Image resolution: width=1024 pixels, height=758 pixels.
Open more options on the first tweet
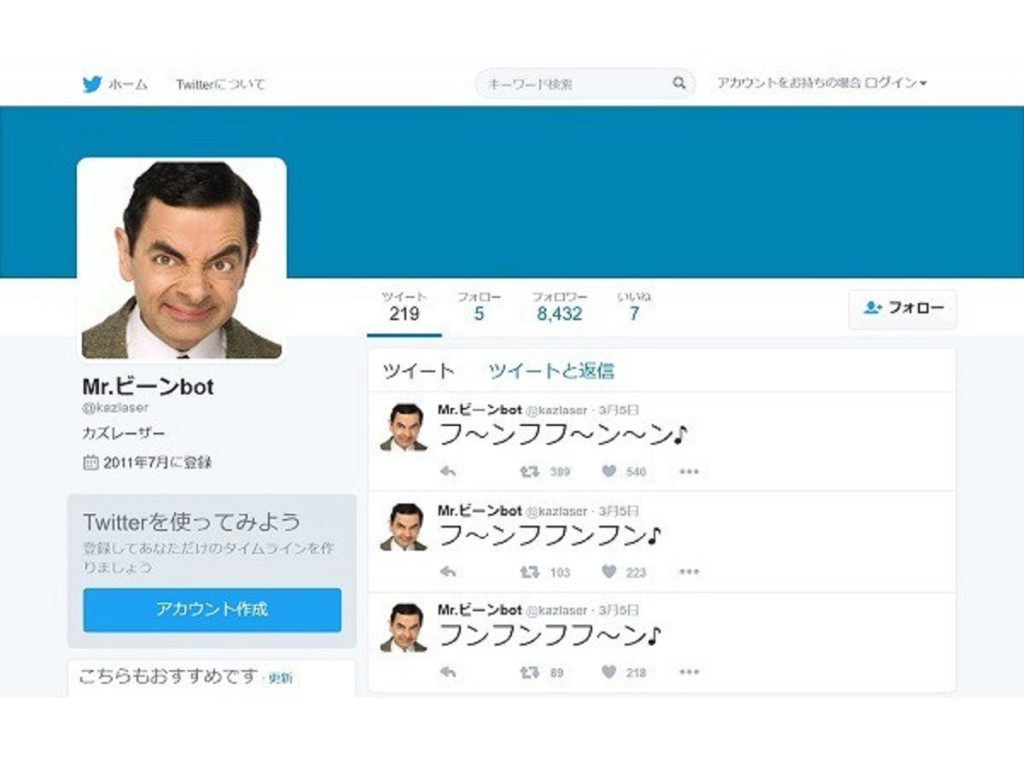[689, 471]
